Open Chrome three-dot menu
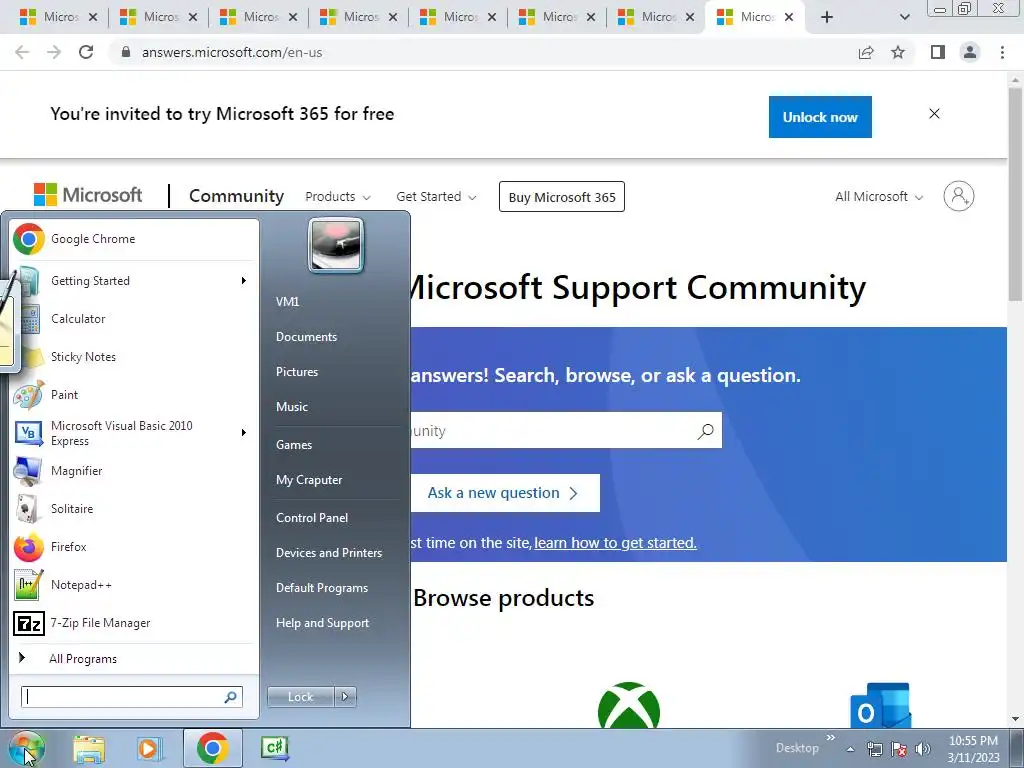Viewport: 1024px width, 768px height. pyautogui.click(x=1002, y=52)
